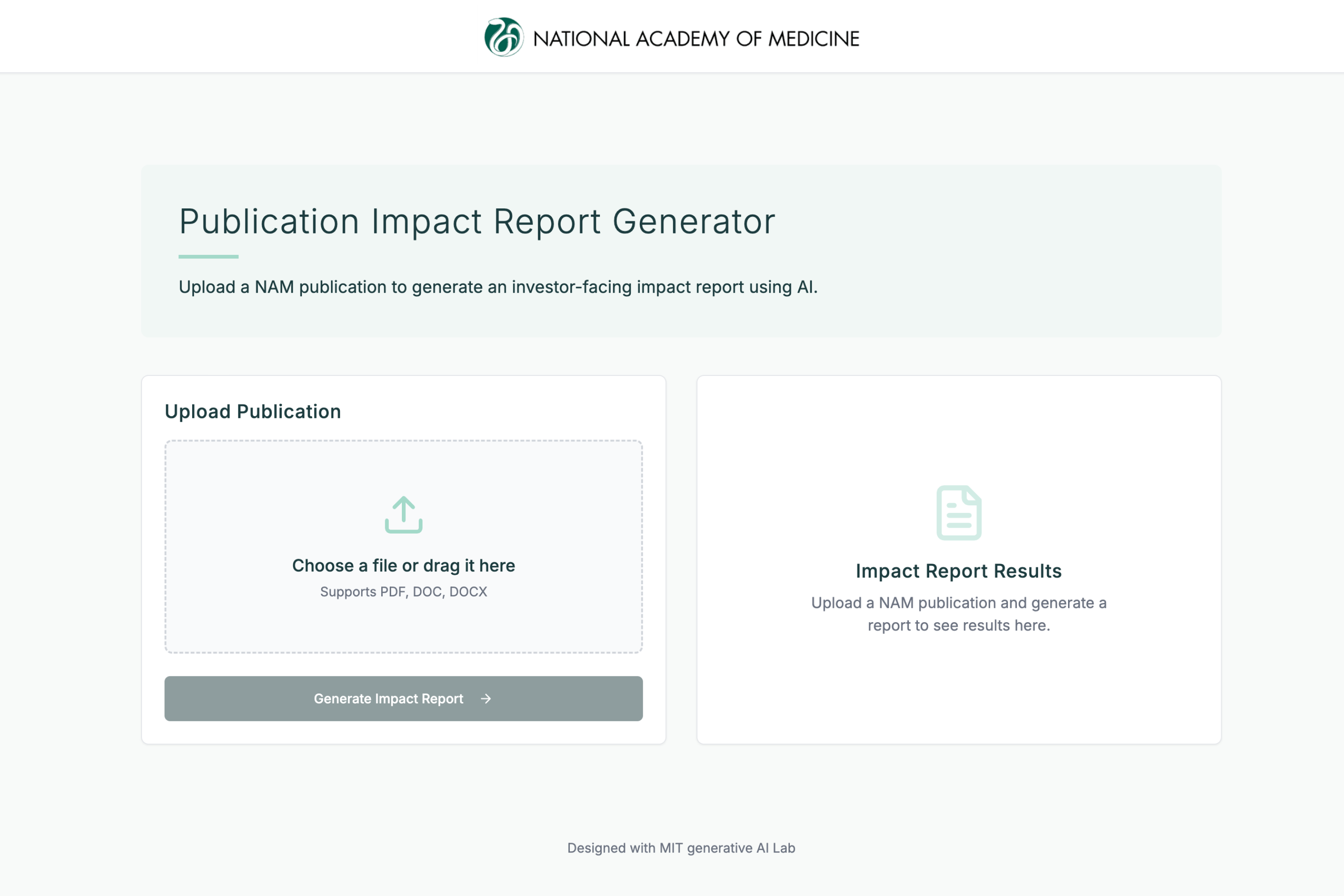The width and height of the screenshot is (1344, 896).
Task: Click the results placeholder description text
Action: click(x=958, y=614)
